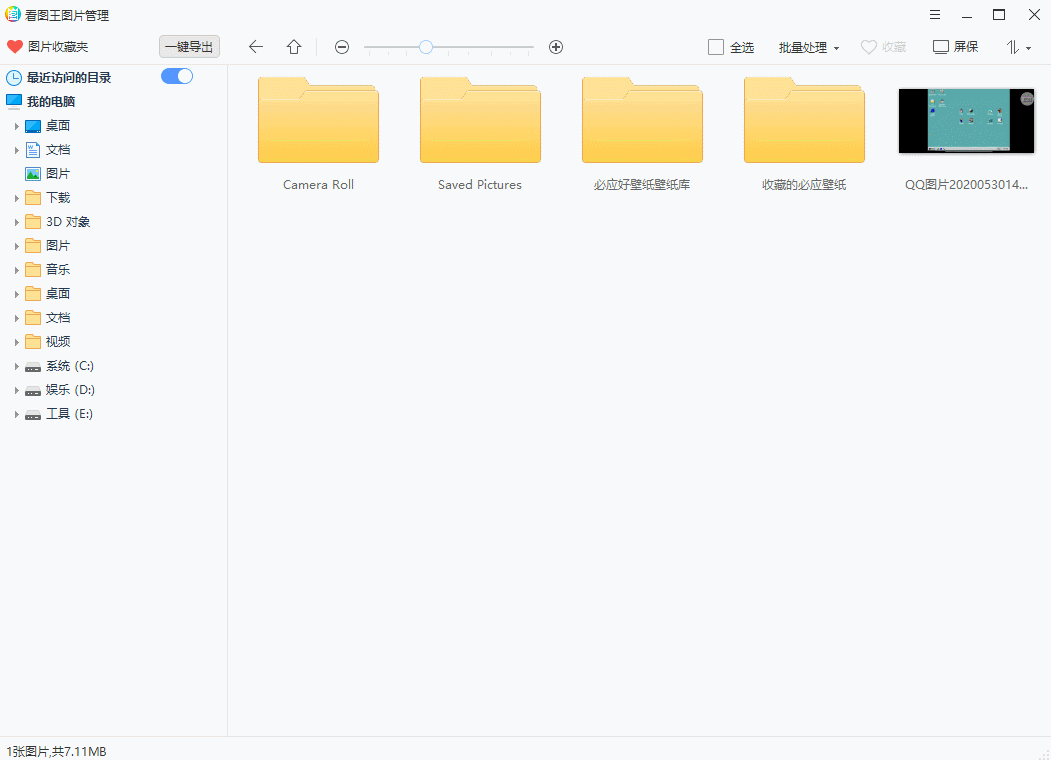Click the Saved Pictures label

480,185
